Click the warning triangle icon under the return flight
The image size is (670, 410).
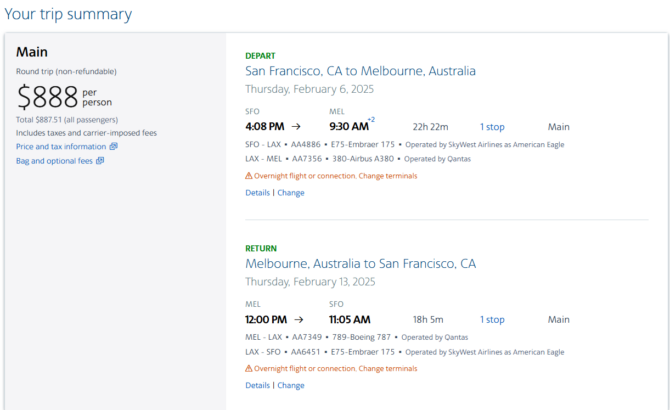(x=249, y=368)
